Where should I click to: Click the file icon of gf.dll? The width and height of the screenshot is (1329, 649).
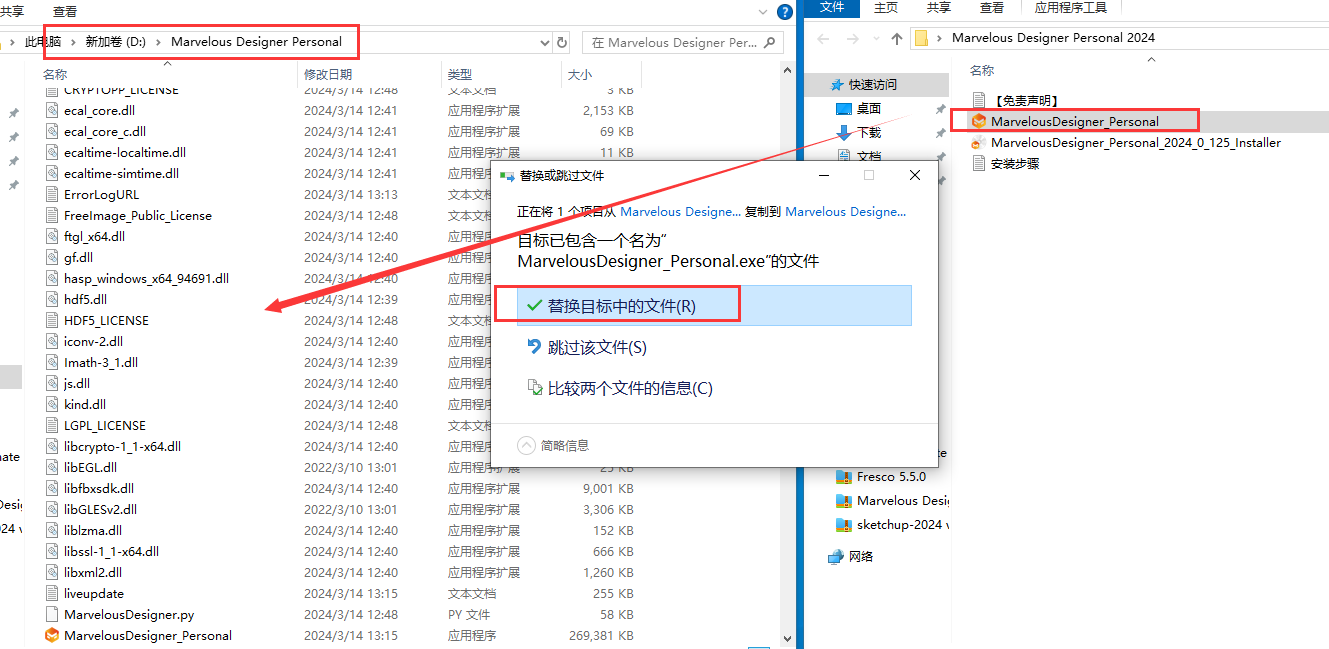point(52,257)
